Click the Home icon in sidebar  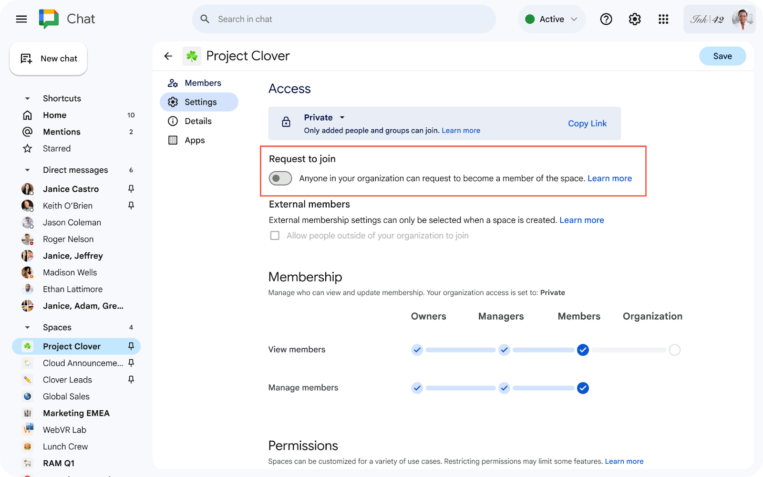pos(28,115)
